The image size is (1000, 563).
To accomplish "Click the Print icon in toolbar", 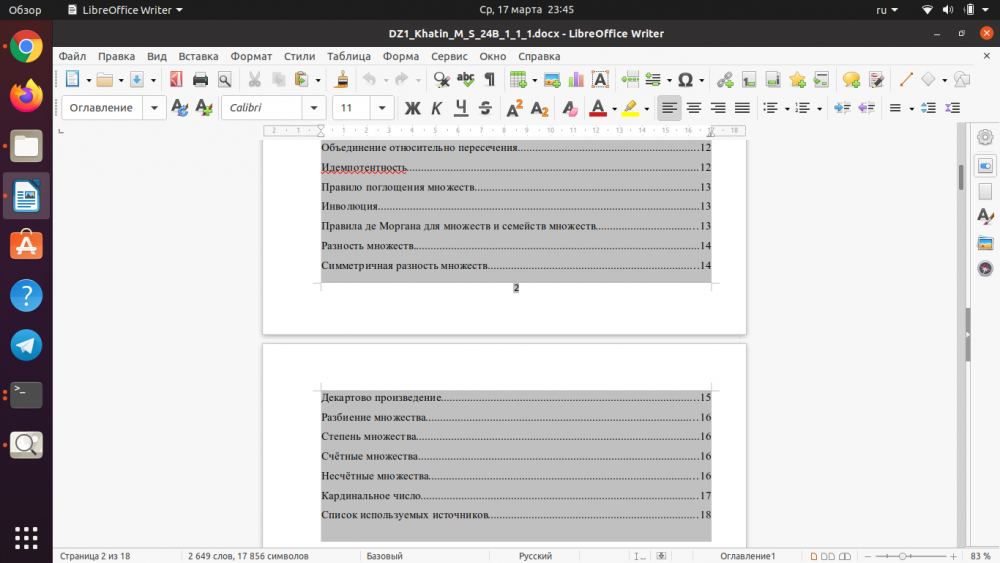I will point(200,80).
